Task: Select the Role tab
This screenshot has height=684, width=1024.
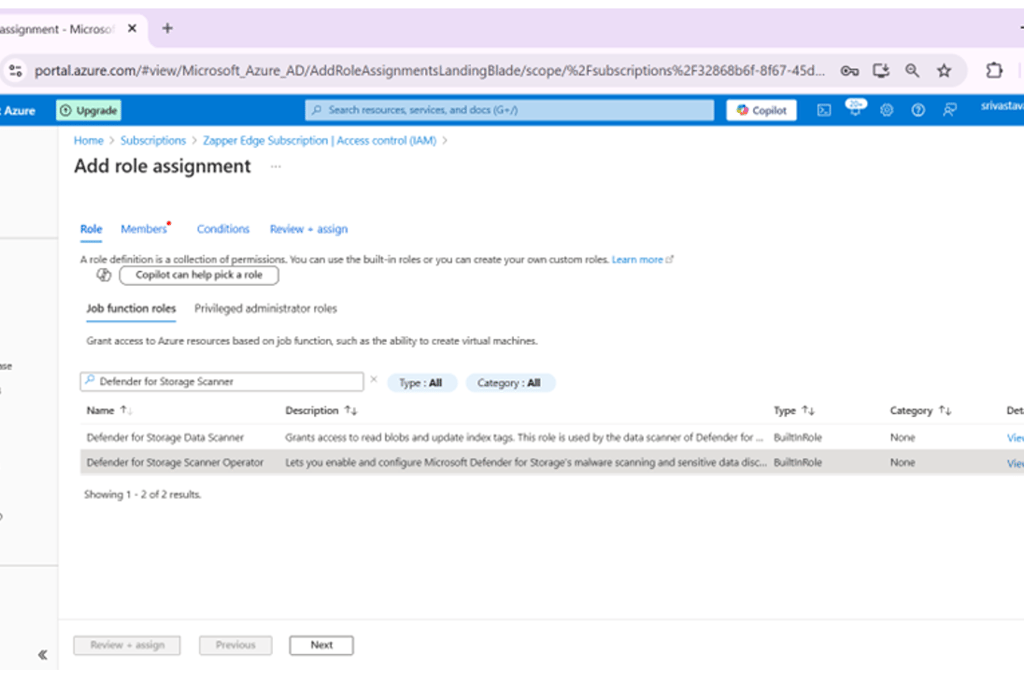Action: [x=91, y=229]
